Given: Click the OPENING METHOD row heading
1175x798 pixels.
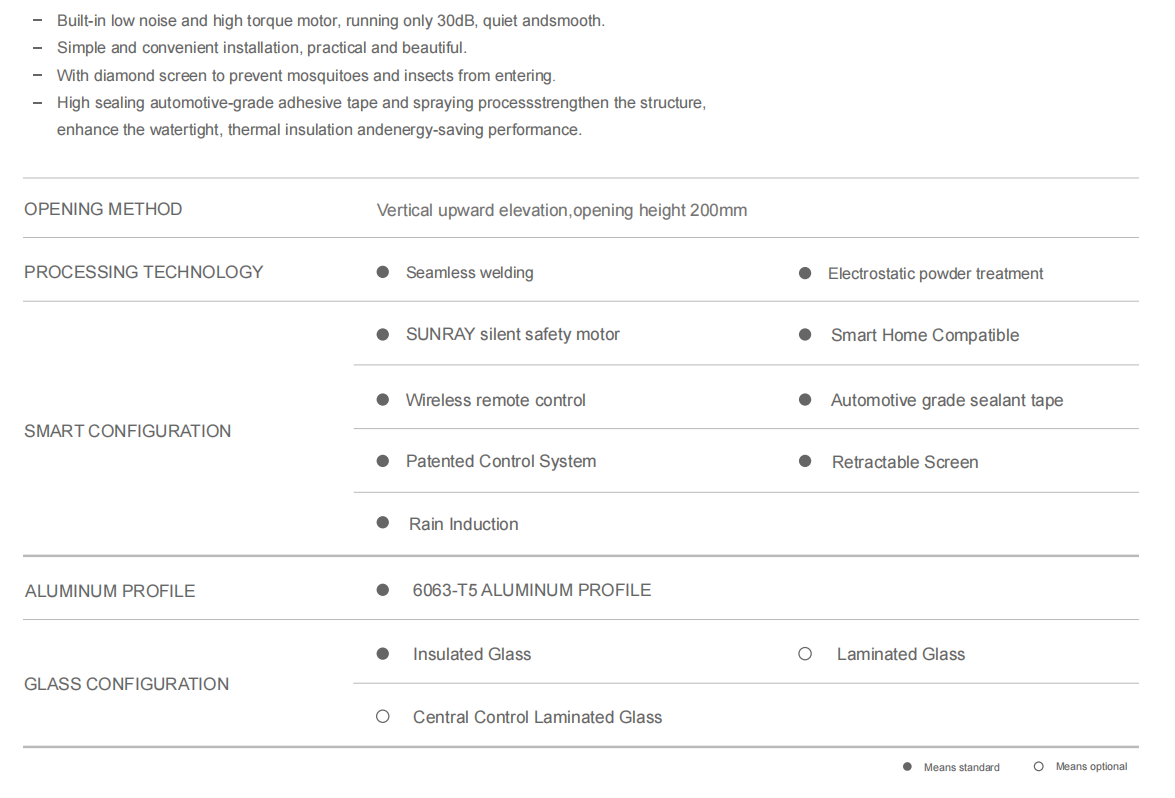Looking at the screenshot, I should pyautogui.click(x=103, y=209).
